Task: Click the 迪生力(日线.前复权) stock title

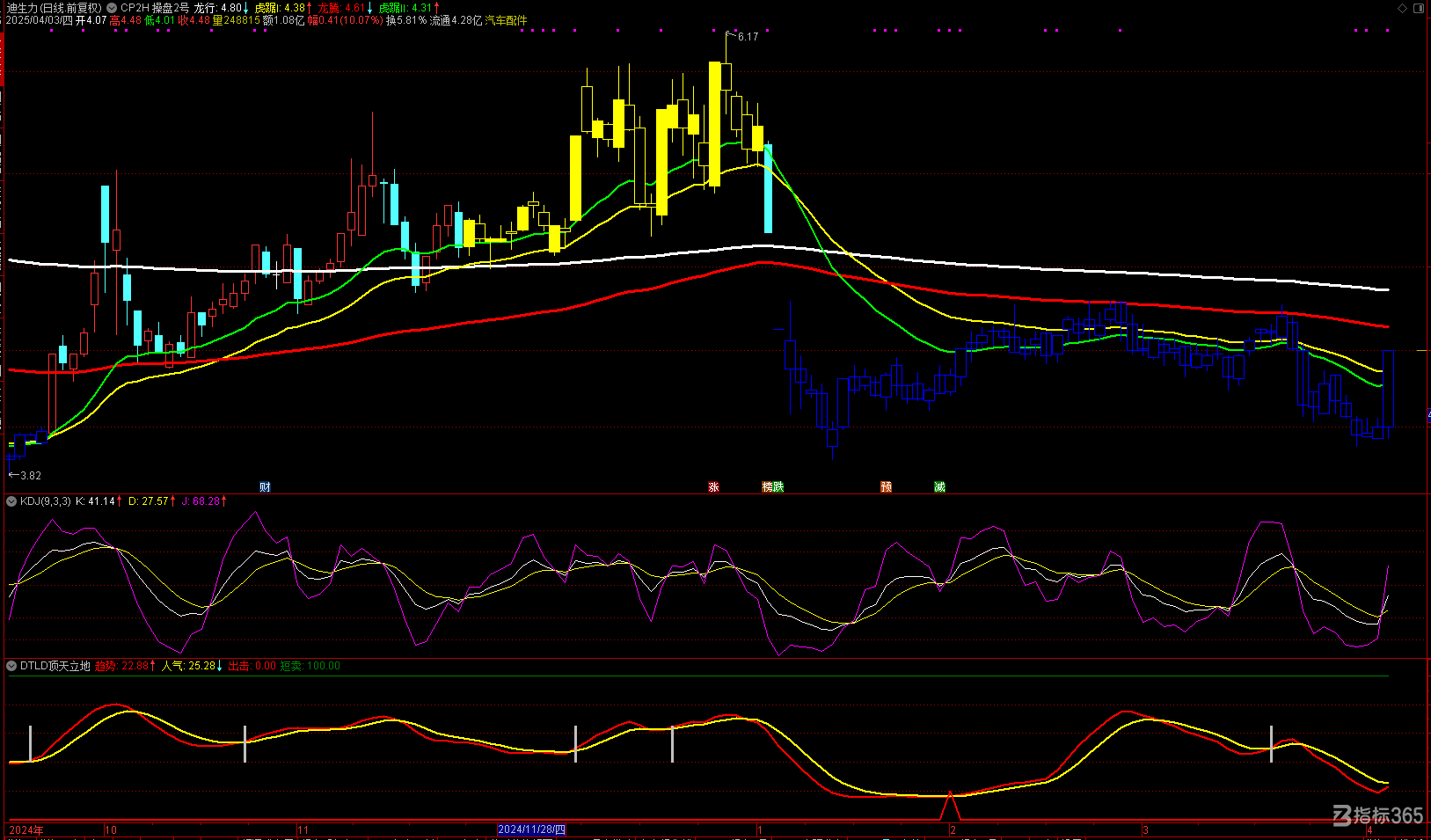Action: coord(55,8)
